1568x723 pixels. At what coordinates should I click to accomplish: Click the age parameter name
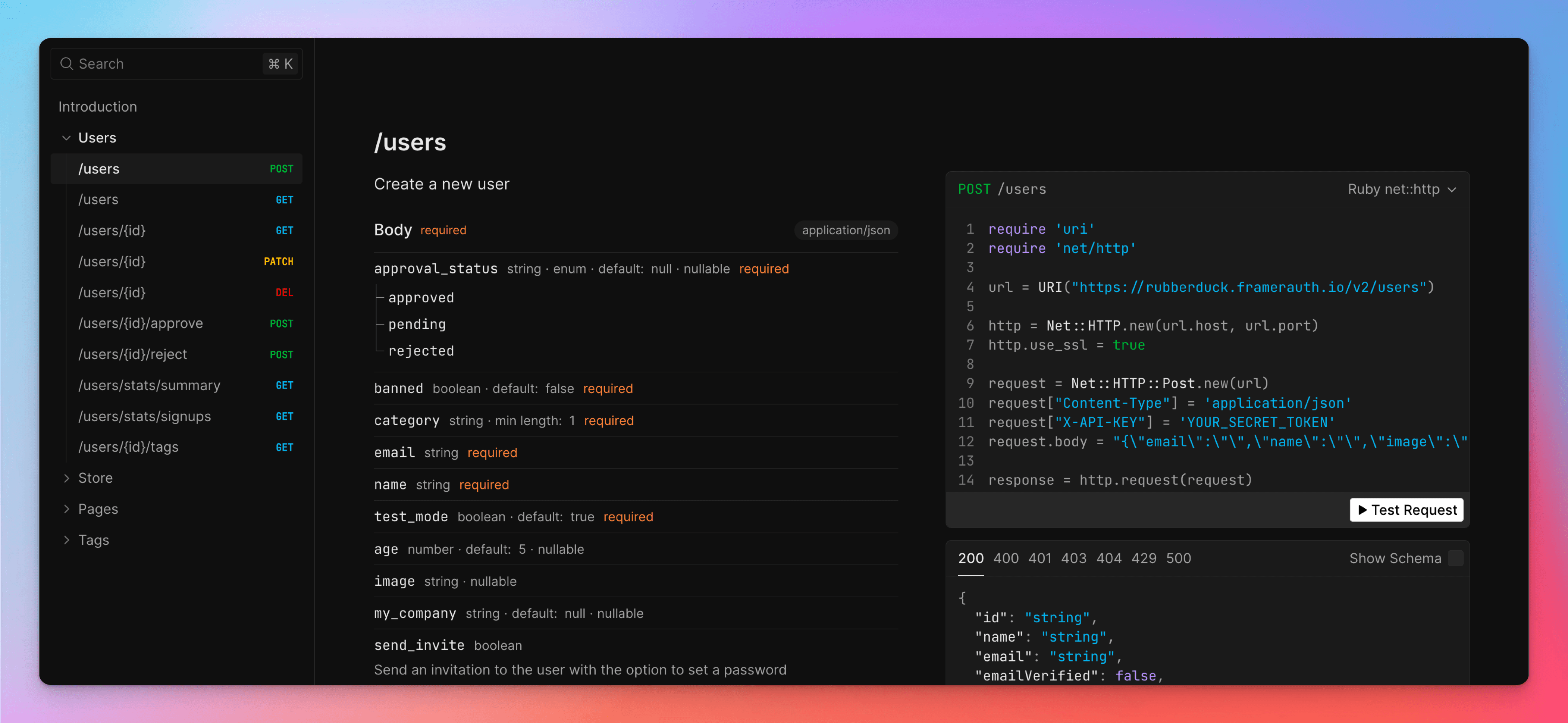386,550
